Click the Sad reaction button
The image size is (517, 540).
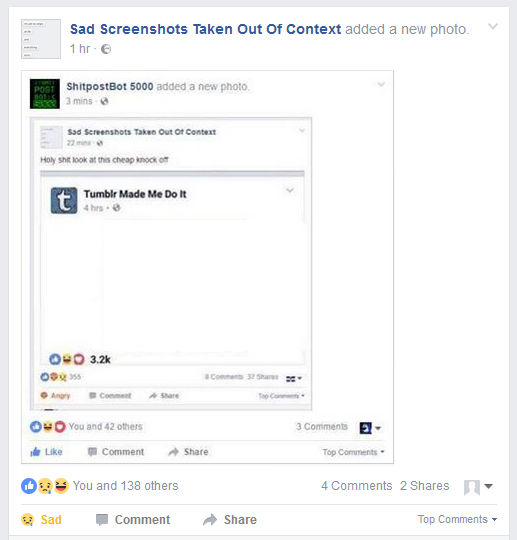[x=41, y=519]
